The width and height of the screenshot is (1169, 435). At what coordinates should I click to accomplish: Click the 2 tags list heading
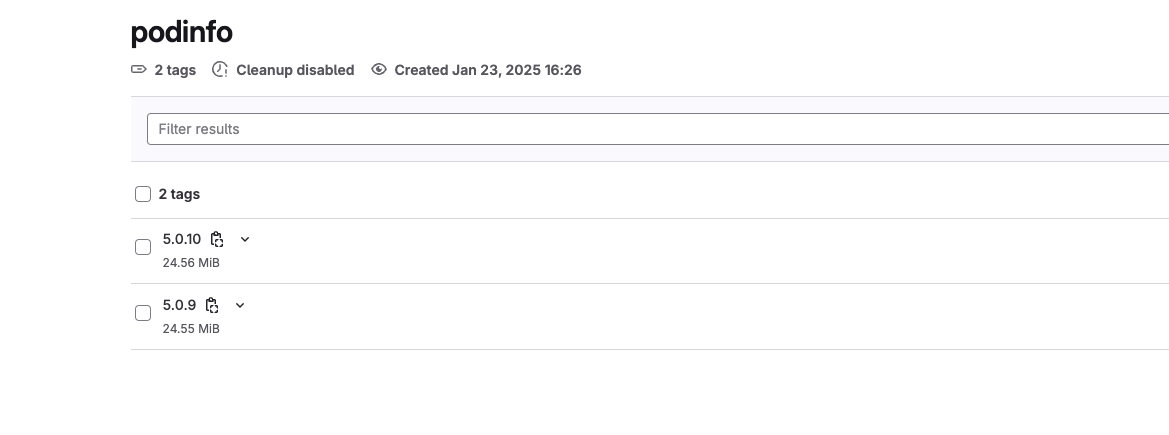click(179, 194)
